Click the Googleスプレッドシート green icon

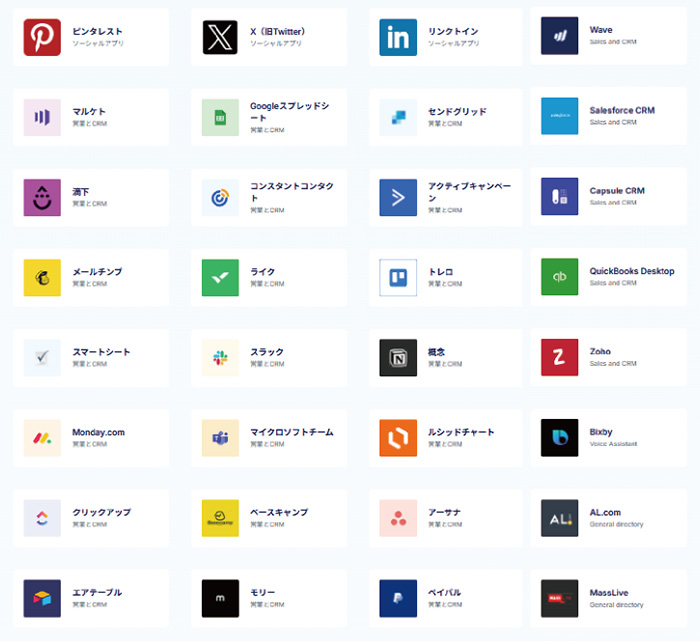tap(220, 117)
